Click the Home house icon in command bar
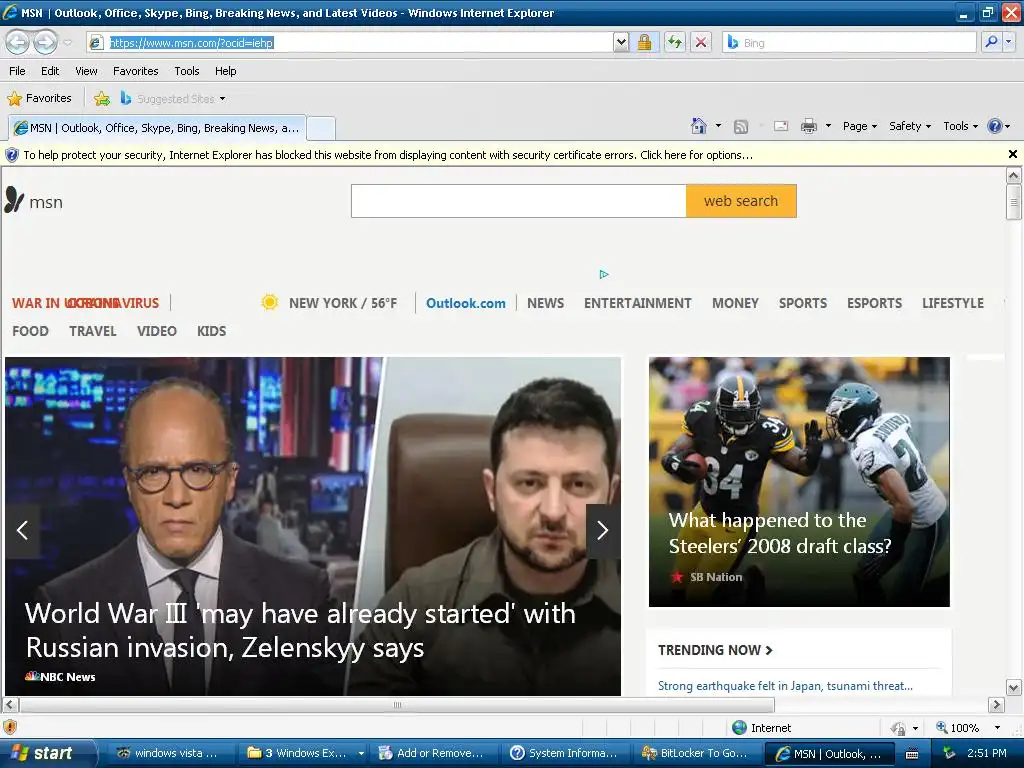 699,126
